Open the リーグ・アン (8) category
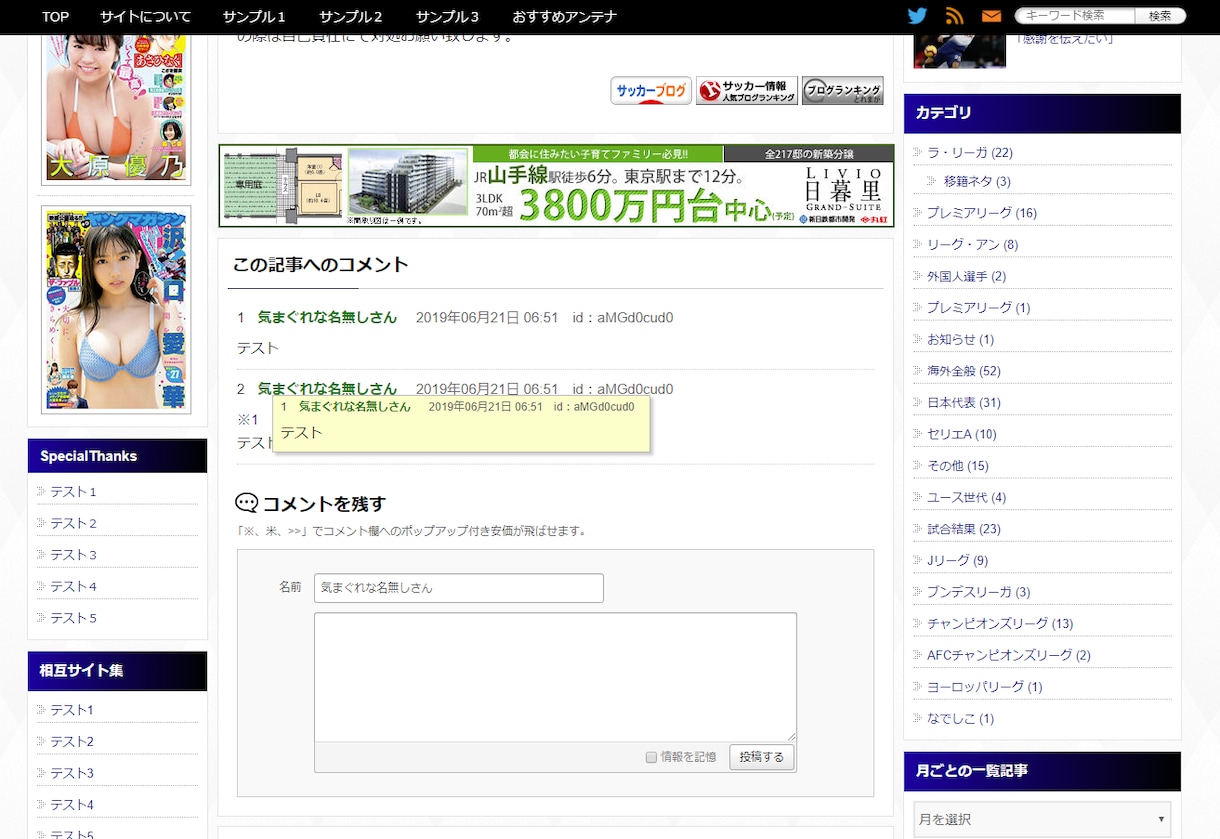The image size is (1220, 839). click(x=972, y=245)
